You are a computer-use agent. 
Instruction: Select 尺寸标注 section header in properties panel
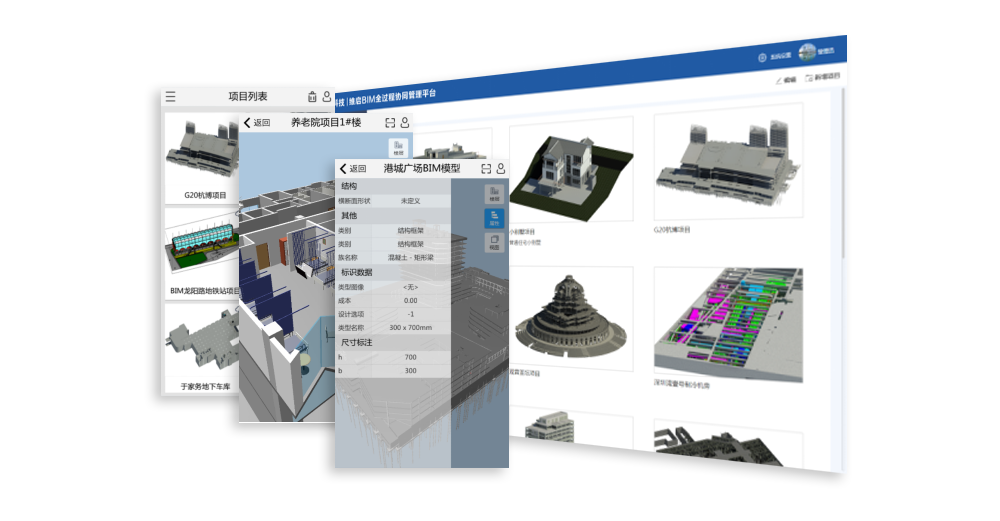click(393, 342)
